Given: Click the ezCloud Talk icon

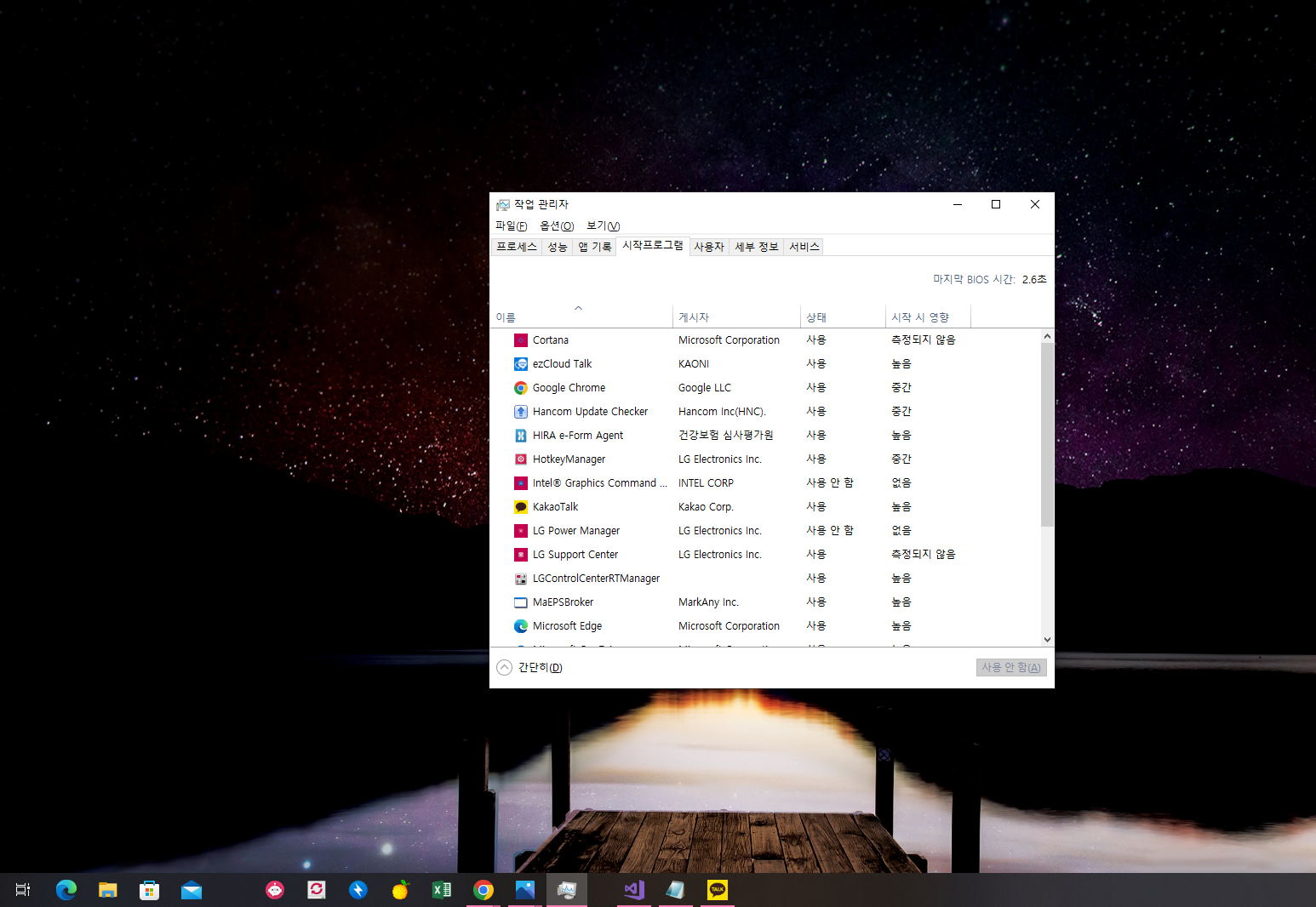Looking at the screenshot, I should click(521, 364).
